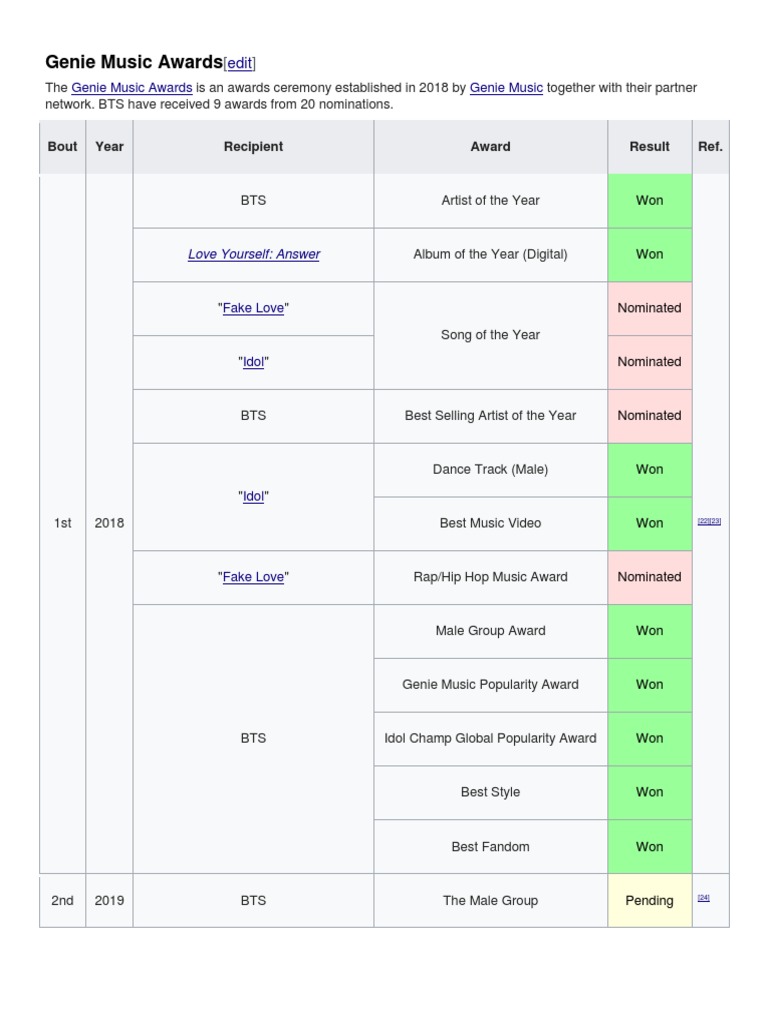
Task: Click the edit link beside Genie Music Awards heading
Action: 240,63
